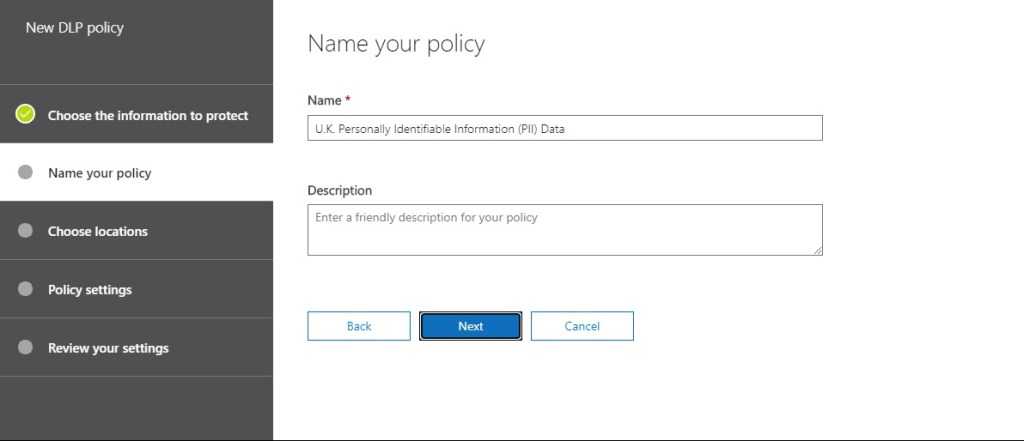Screen dimensions: 1024x441
Task: Focus the Description text area
Action: pos(564,229)
